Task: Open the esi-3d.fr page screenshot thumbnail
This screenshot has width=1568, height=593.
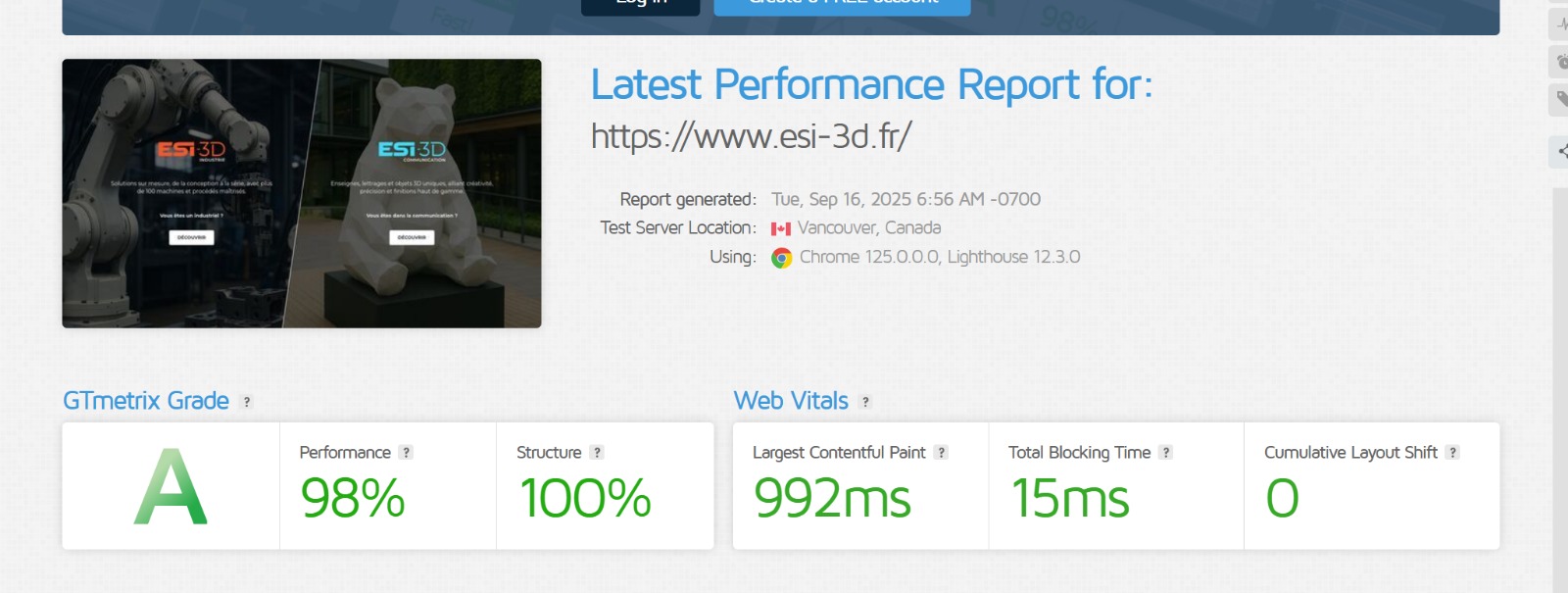Action: coord(302,193)
